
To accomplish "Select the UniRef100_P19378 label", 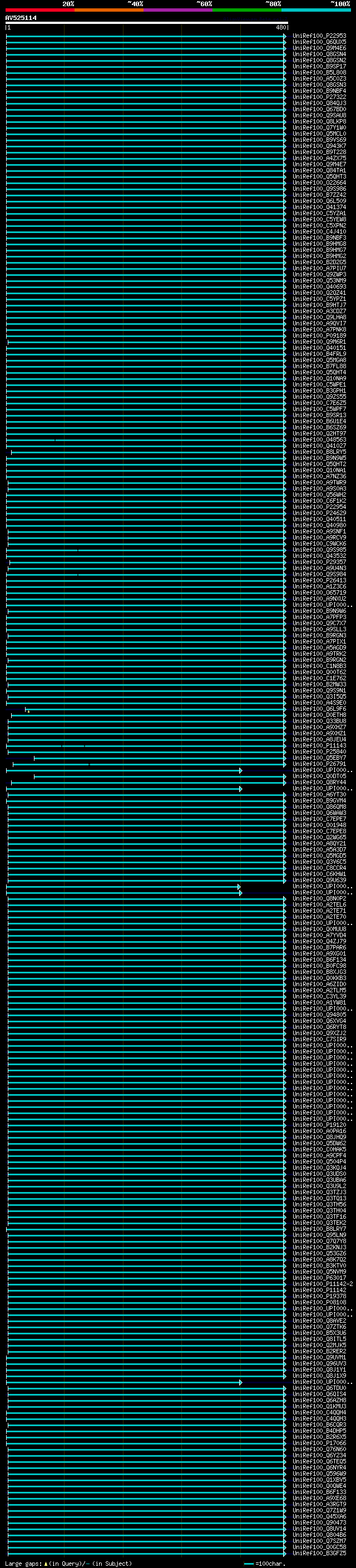I will coord(319,1296).
